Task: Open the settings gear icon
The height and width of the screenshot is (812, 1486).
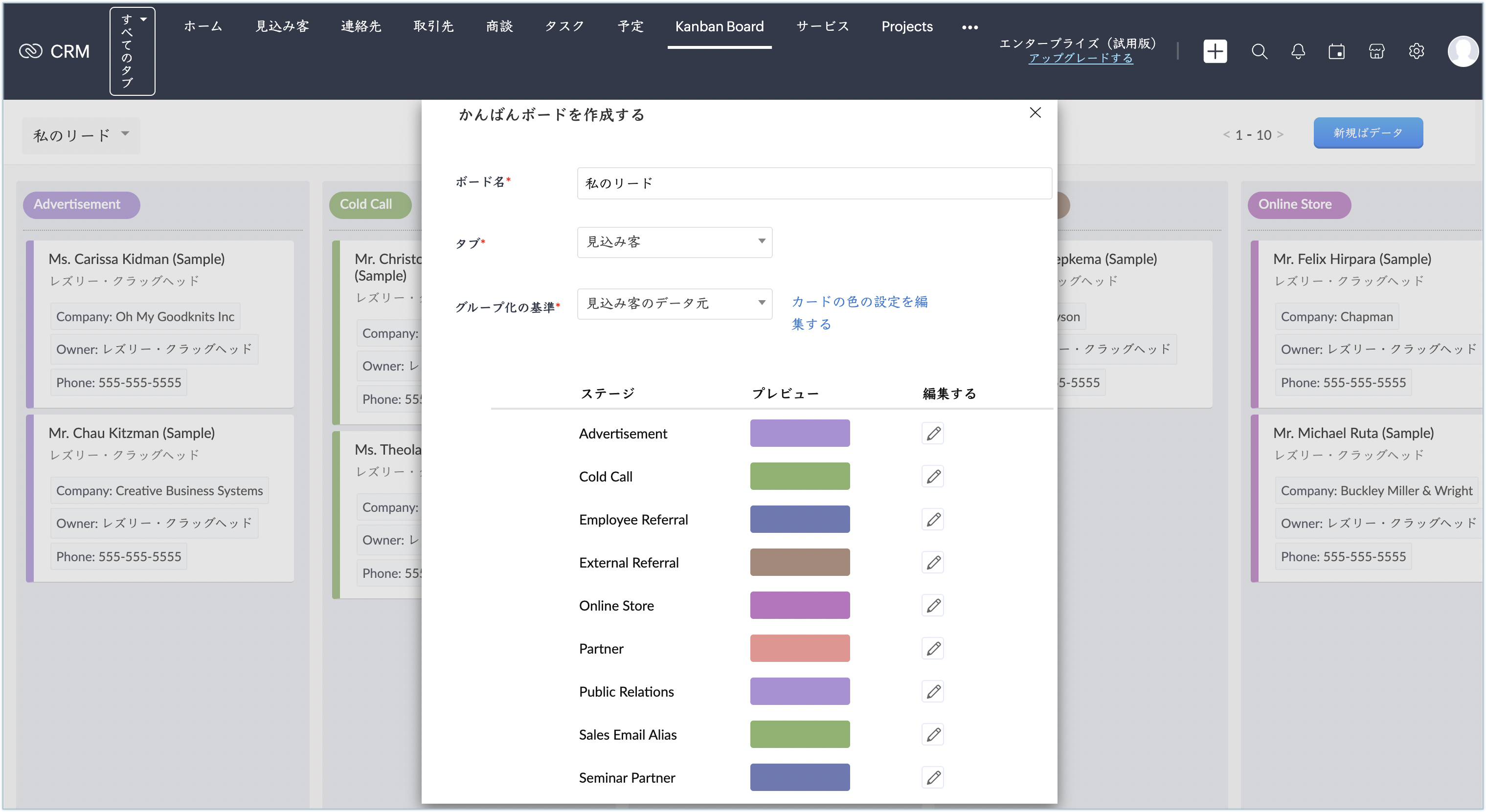Action: click(1416, 52)
